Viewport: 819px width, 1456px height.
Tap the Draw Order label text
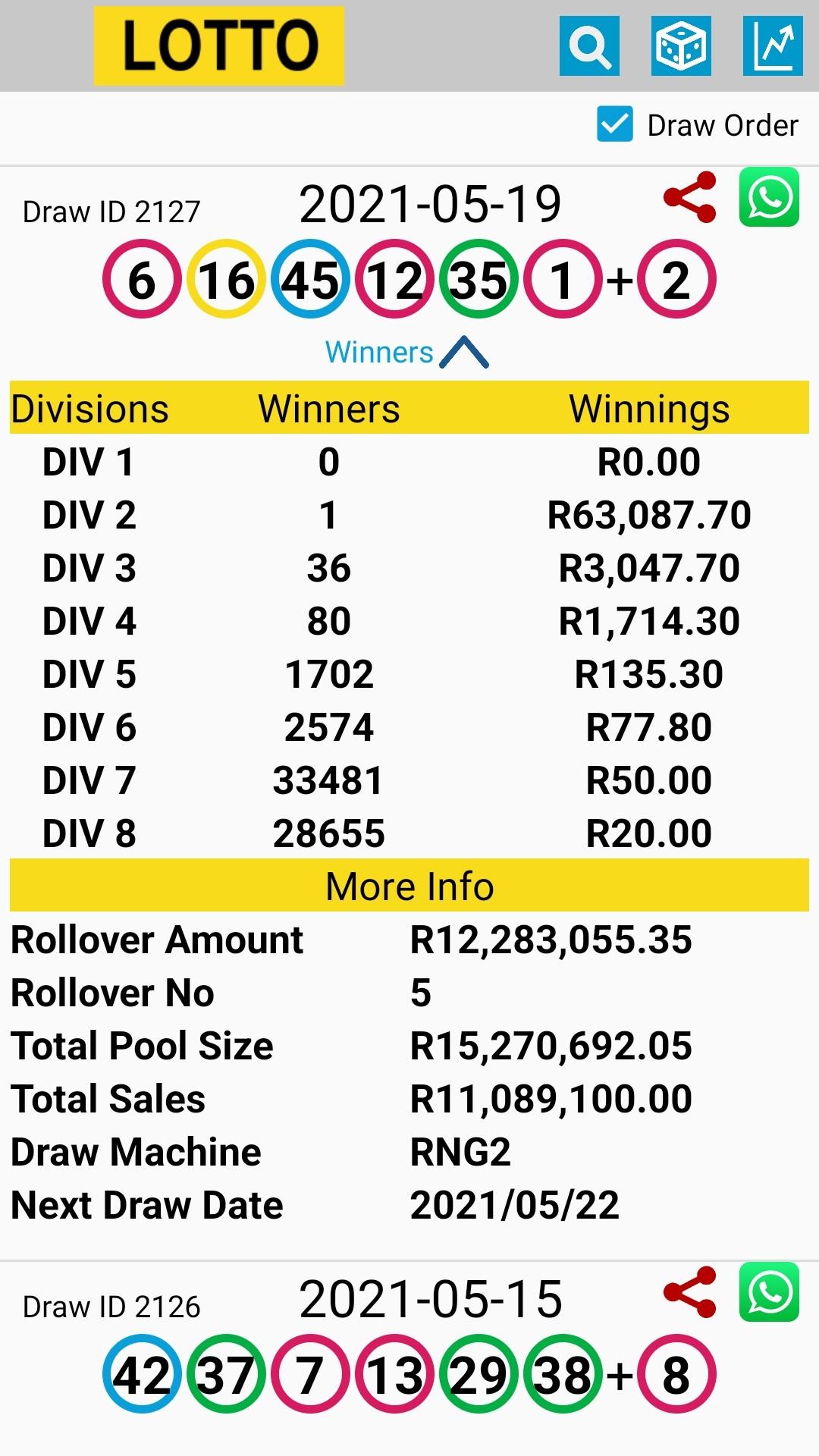(722, 125)
